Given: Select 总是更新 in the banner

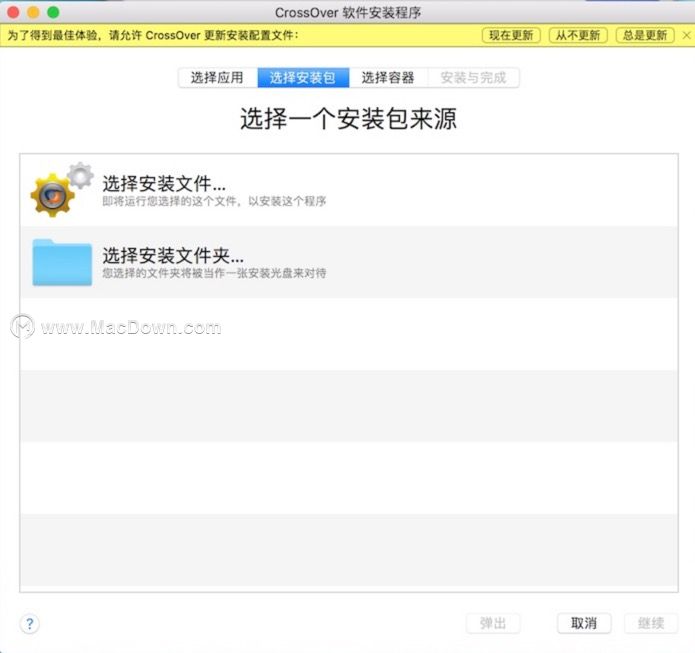Looking at the screenshot, I should click(x=645, y=35).
